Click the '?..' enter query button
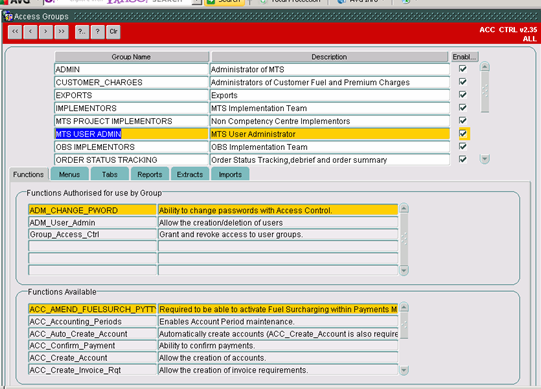 click(x=82, y=32)
